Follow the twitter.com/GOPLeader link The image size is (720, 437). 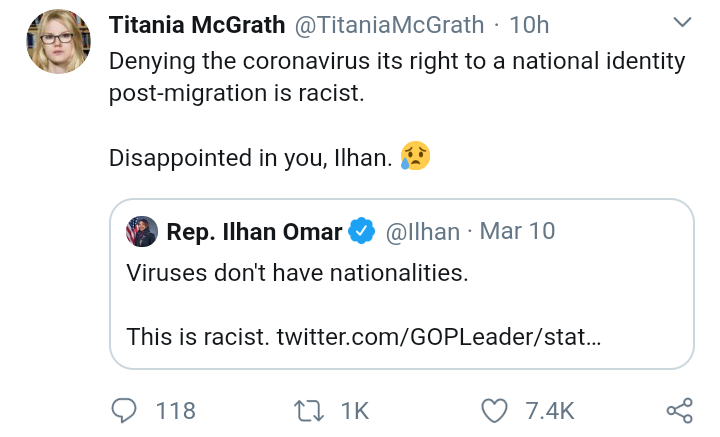click(x=436, y=336)
